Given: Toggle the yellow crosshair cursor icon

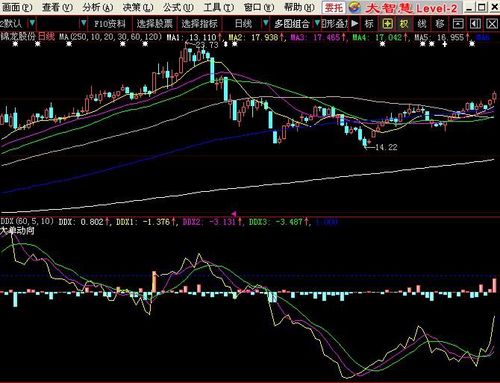Looking at the screenshot, I should coord(387,23).
